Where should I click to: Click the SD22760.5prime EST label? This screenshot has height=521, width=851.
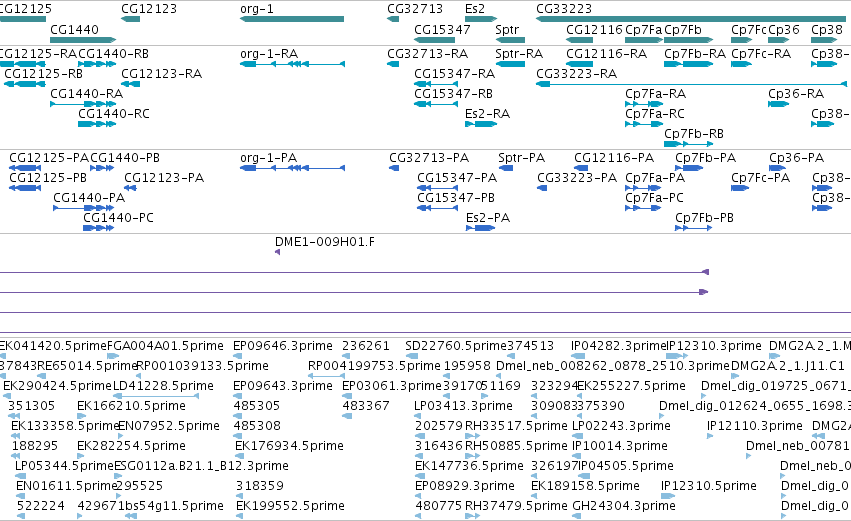455,346
